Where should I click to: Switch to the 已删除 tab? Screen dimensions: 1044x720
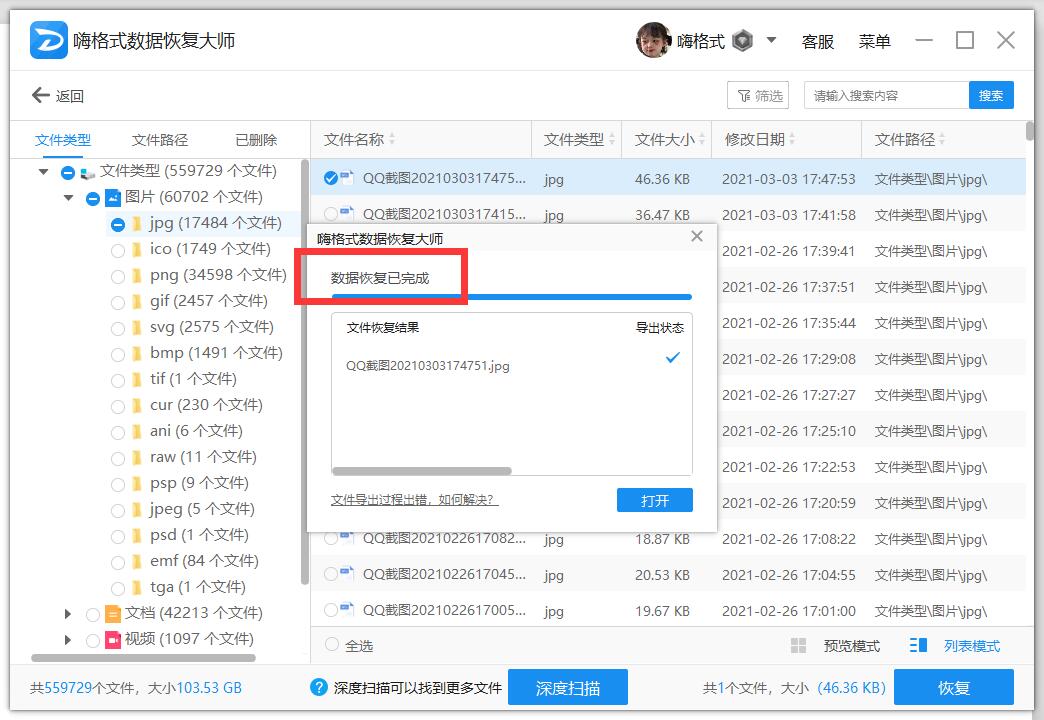point(256,140)
